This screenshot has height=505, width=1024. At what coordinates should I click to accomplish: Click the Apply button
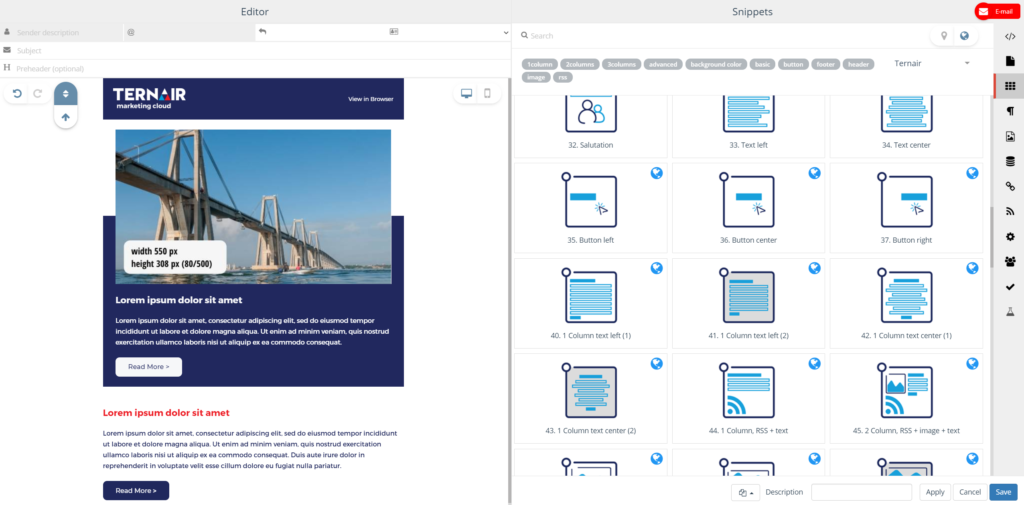935,493
